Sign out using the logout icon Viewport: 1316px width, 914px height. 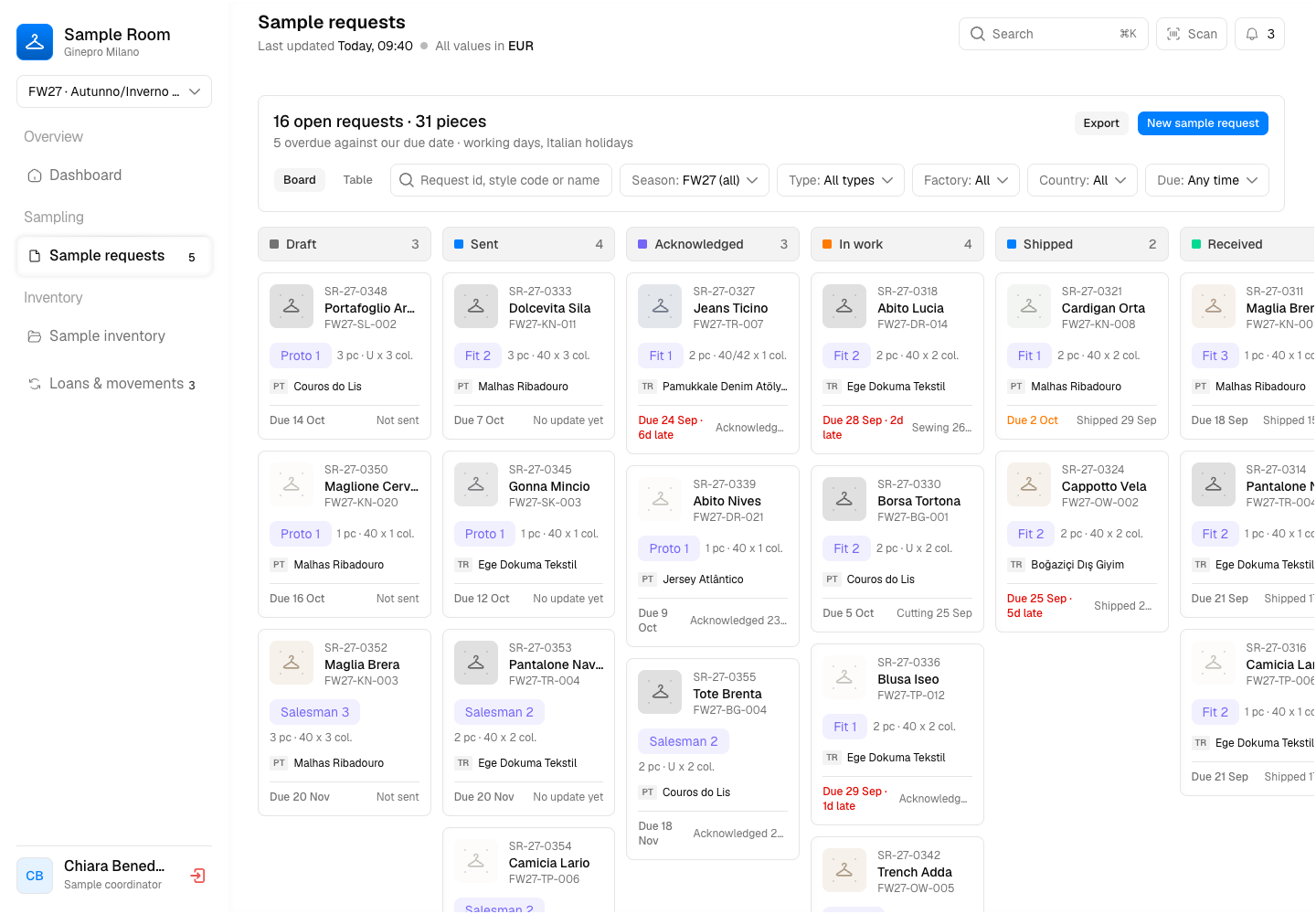click(197, 876)
